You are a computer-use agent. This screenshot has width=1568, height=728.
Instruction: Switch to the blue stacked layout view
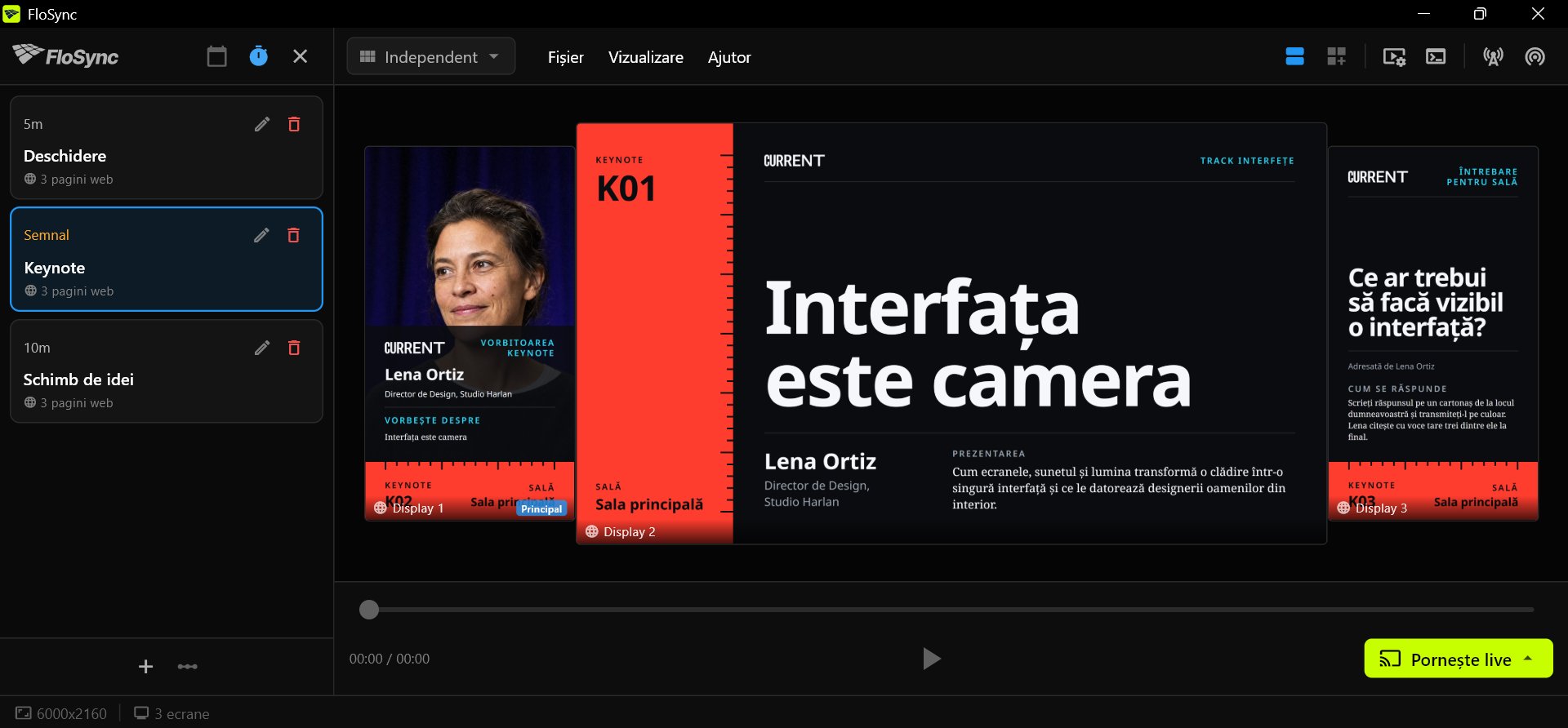tap(1294, 56)
